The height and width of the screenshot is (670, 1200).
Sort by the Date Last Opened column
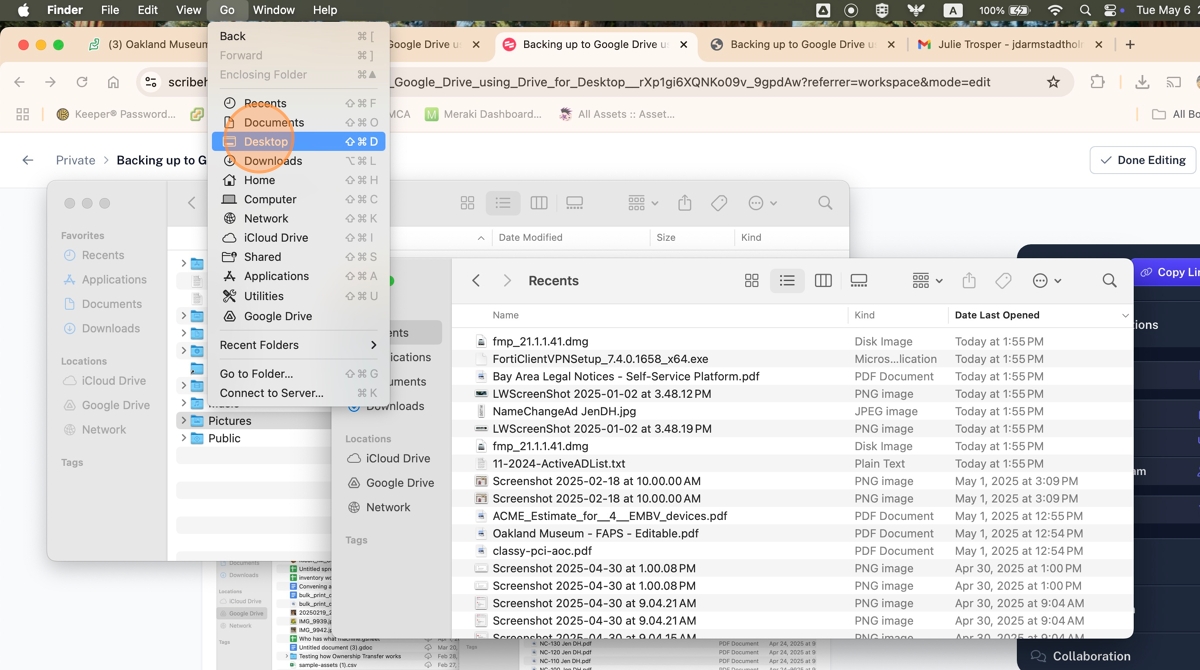coord(1040,315)
